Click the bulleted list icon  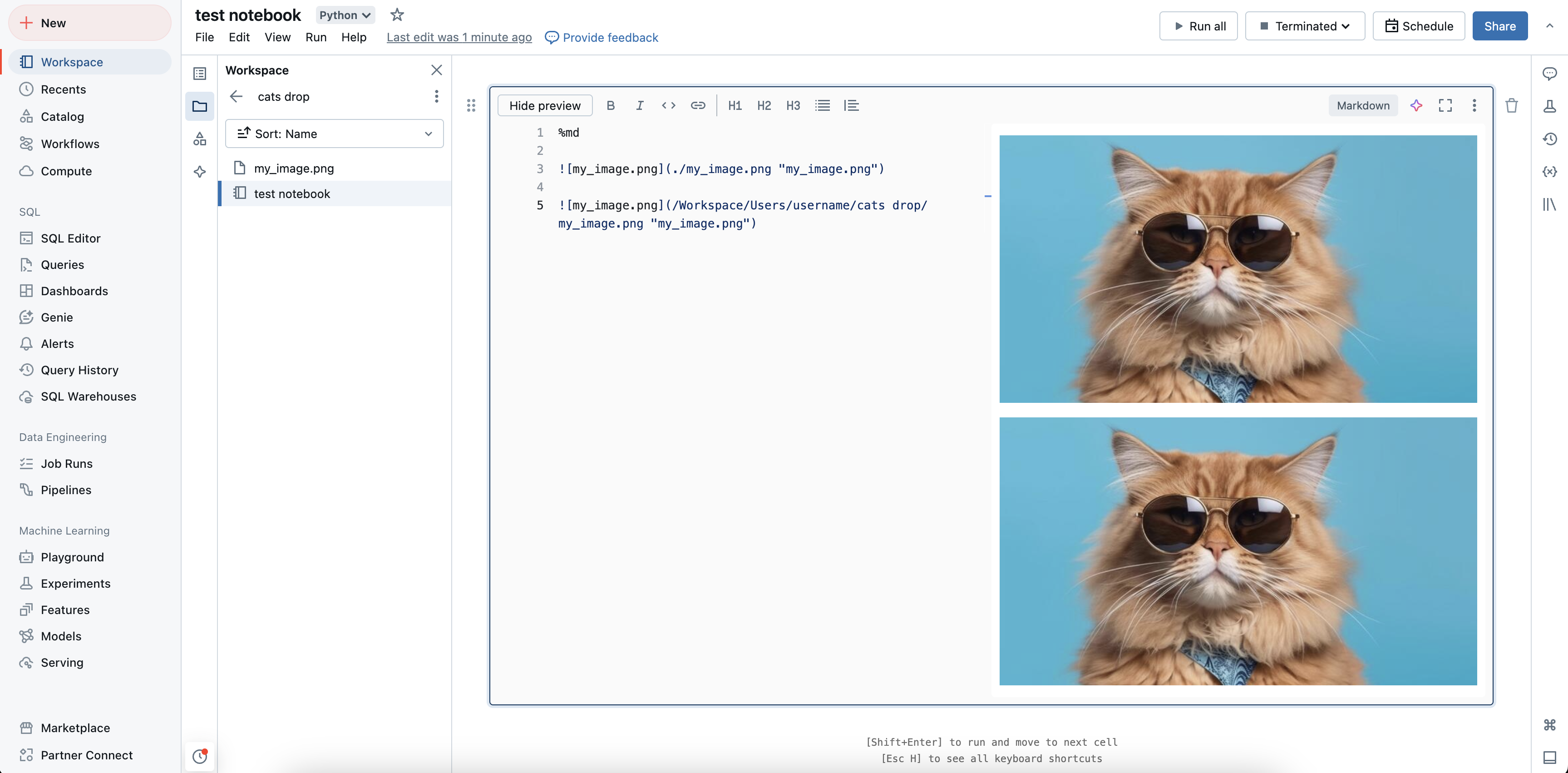[822, 105]
